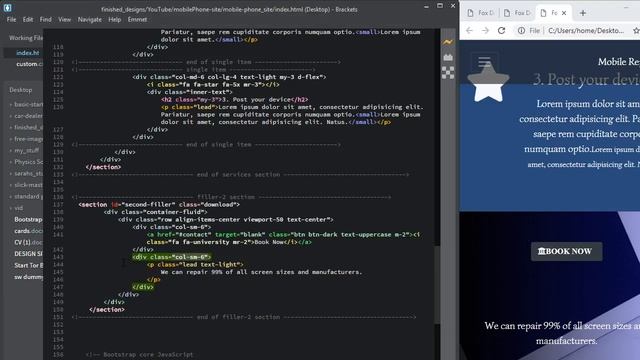Viewport: 640px width, 360px height.
Task: Open the Navigate menu in Brackets
Action: tap(90, 19)
